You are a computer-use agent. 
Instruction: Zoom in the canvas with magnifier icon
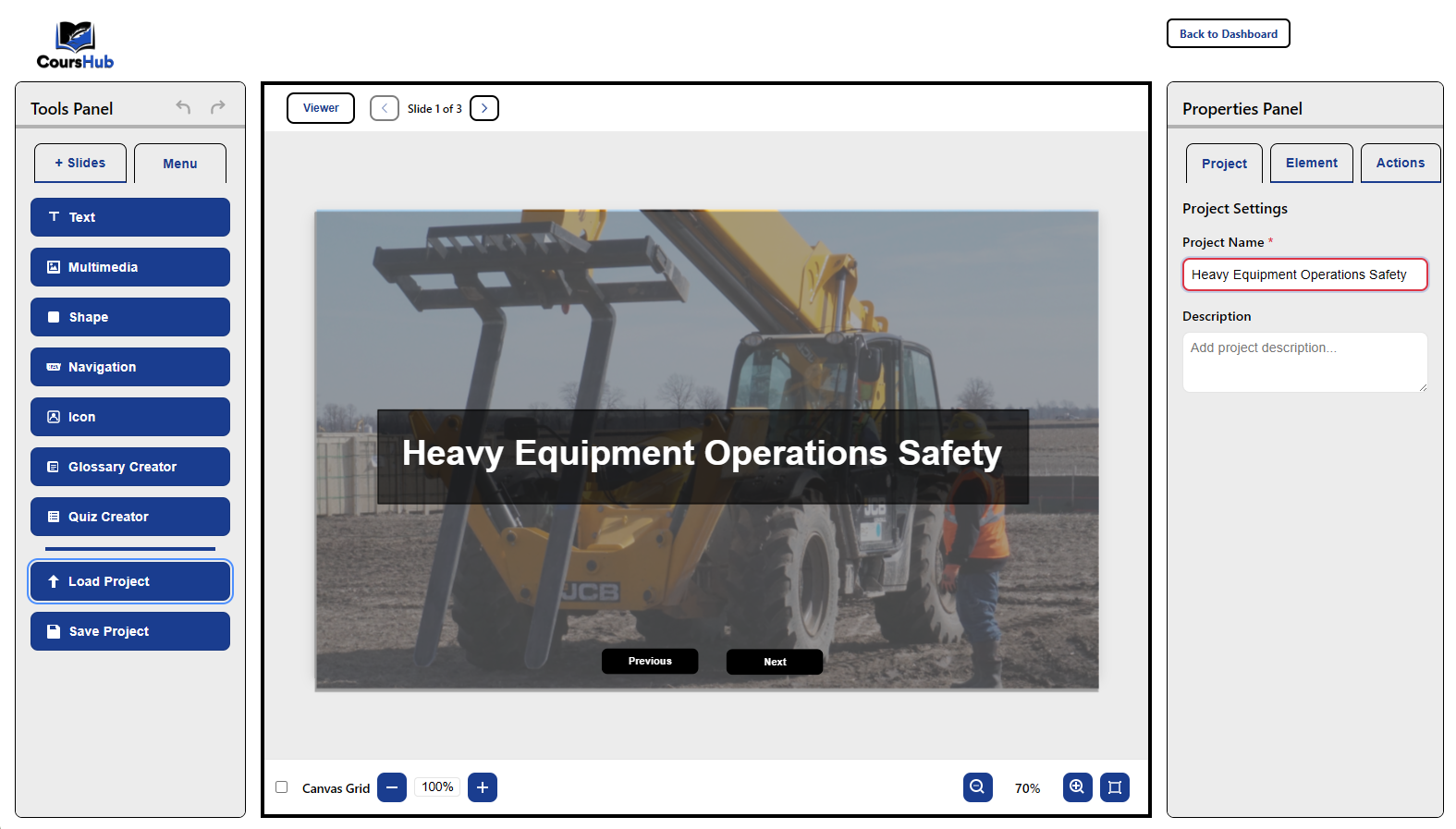pyautogui.click(x=1077, y=787)
